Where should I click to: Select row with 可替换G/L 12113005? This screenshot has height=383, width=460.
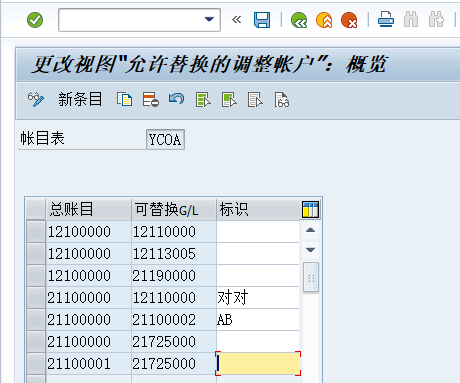[36, 254]
